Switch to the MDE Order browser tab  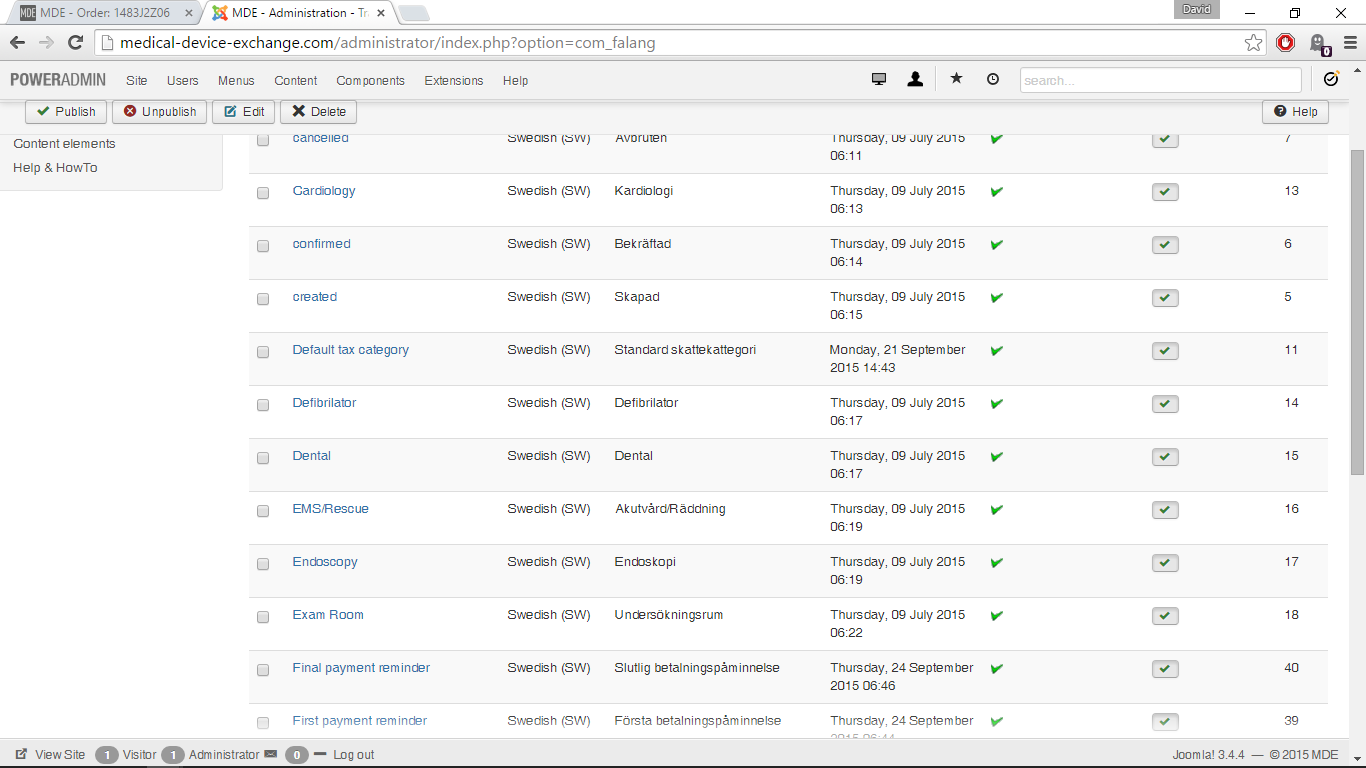click(104, 13)
